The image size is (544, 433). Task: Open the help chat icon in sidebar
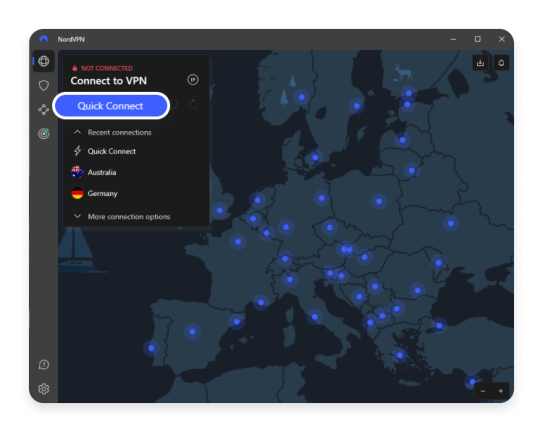[x=44, y=365]
